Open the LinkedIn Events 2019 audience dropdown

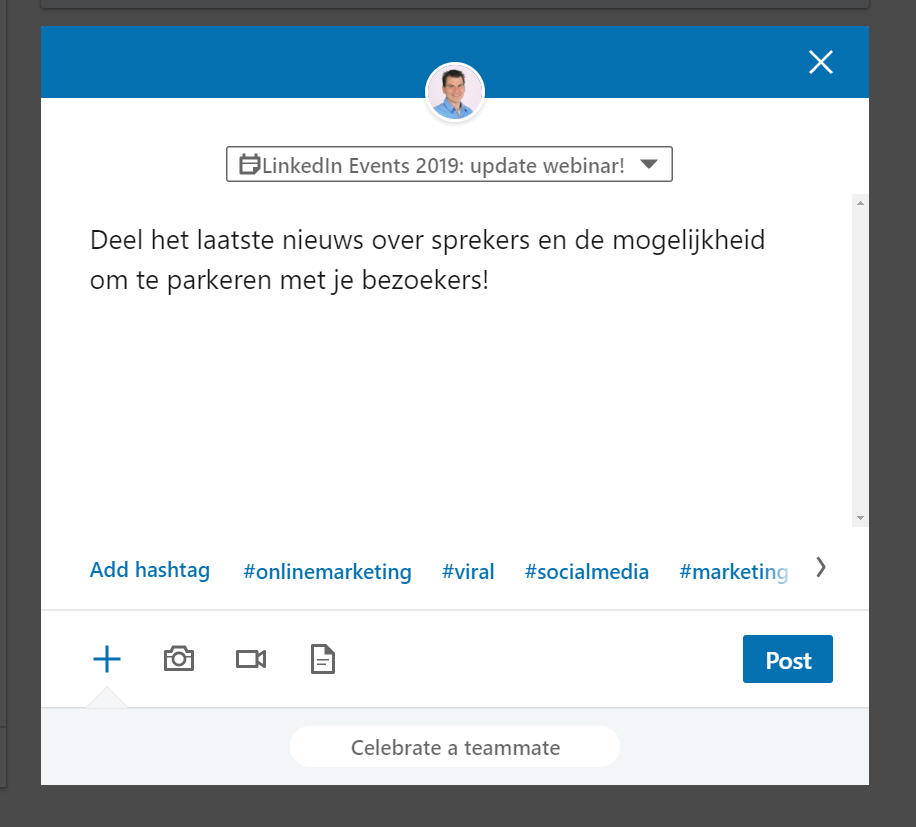click(449, 164)
